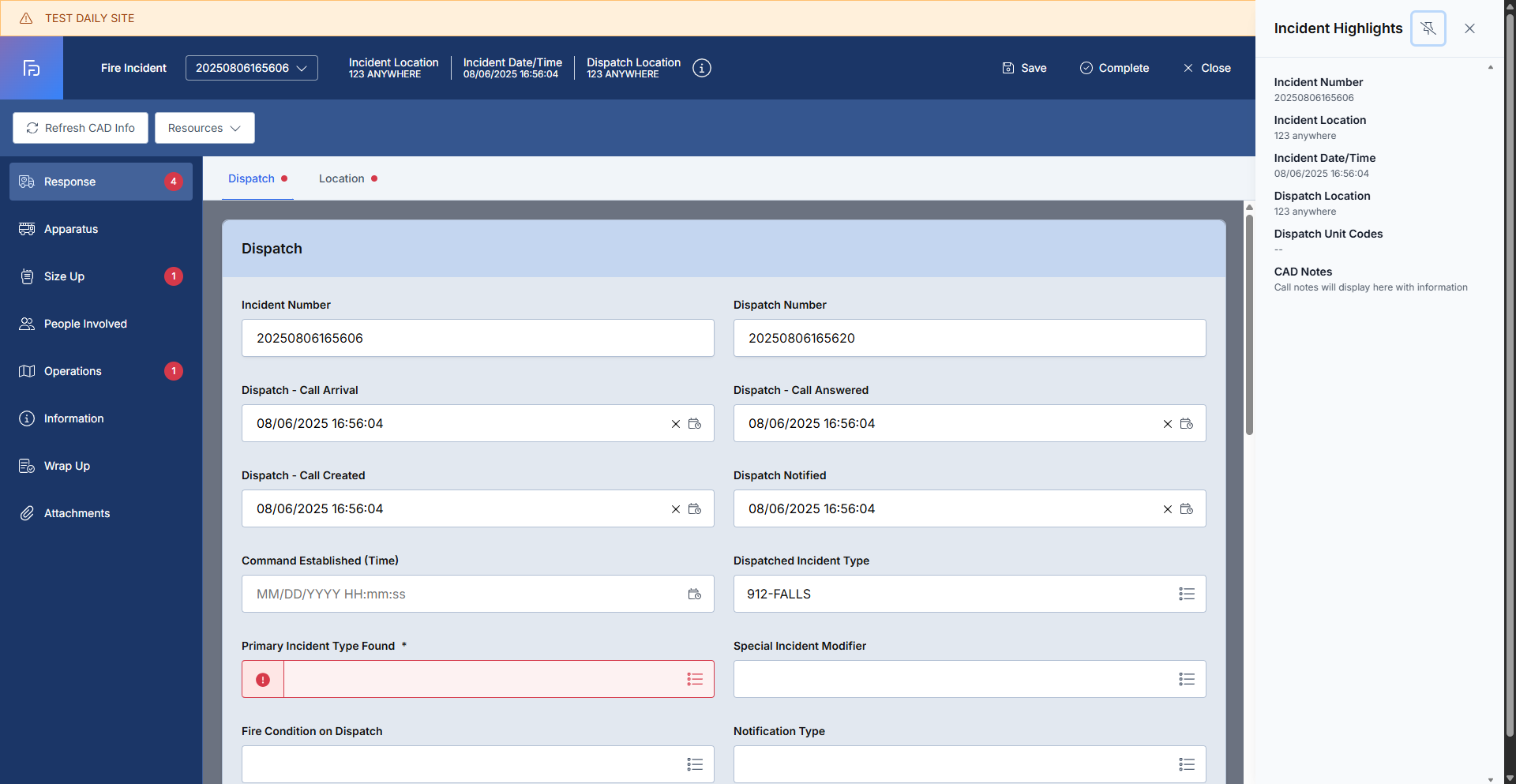Screen dimensions: 1516x784
Task: Click the Size Up clipboard icon
Action: 27,276
